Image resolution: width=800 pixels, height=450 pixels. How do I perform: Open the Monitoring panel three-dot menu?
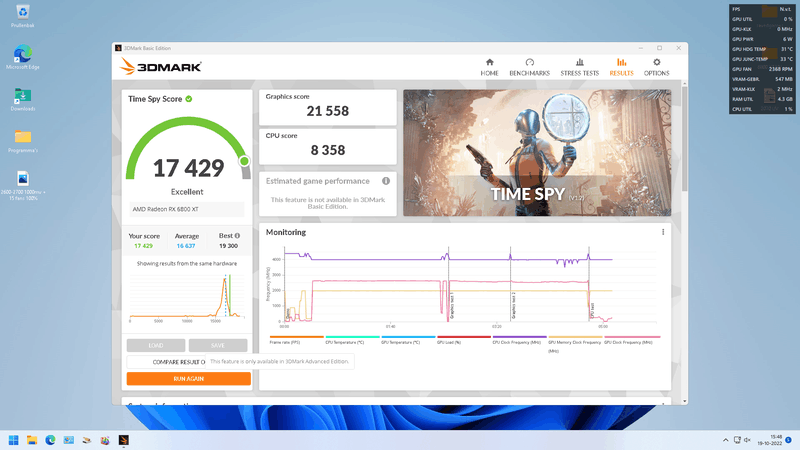[663, 232]
